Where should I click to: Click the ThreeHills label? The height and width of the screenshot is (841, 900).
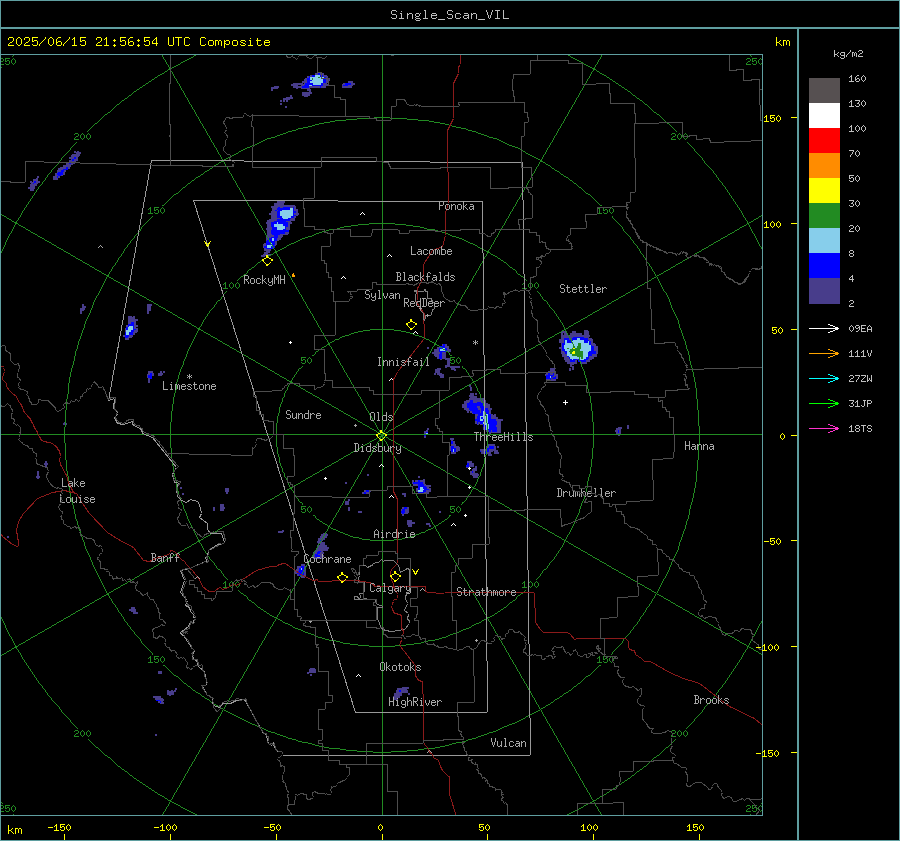click(x=503, y=437)
